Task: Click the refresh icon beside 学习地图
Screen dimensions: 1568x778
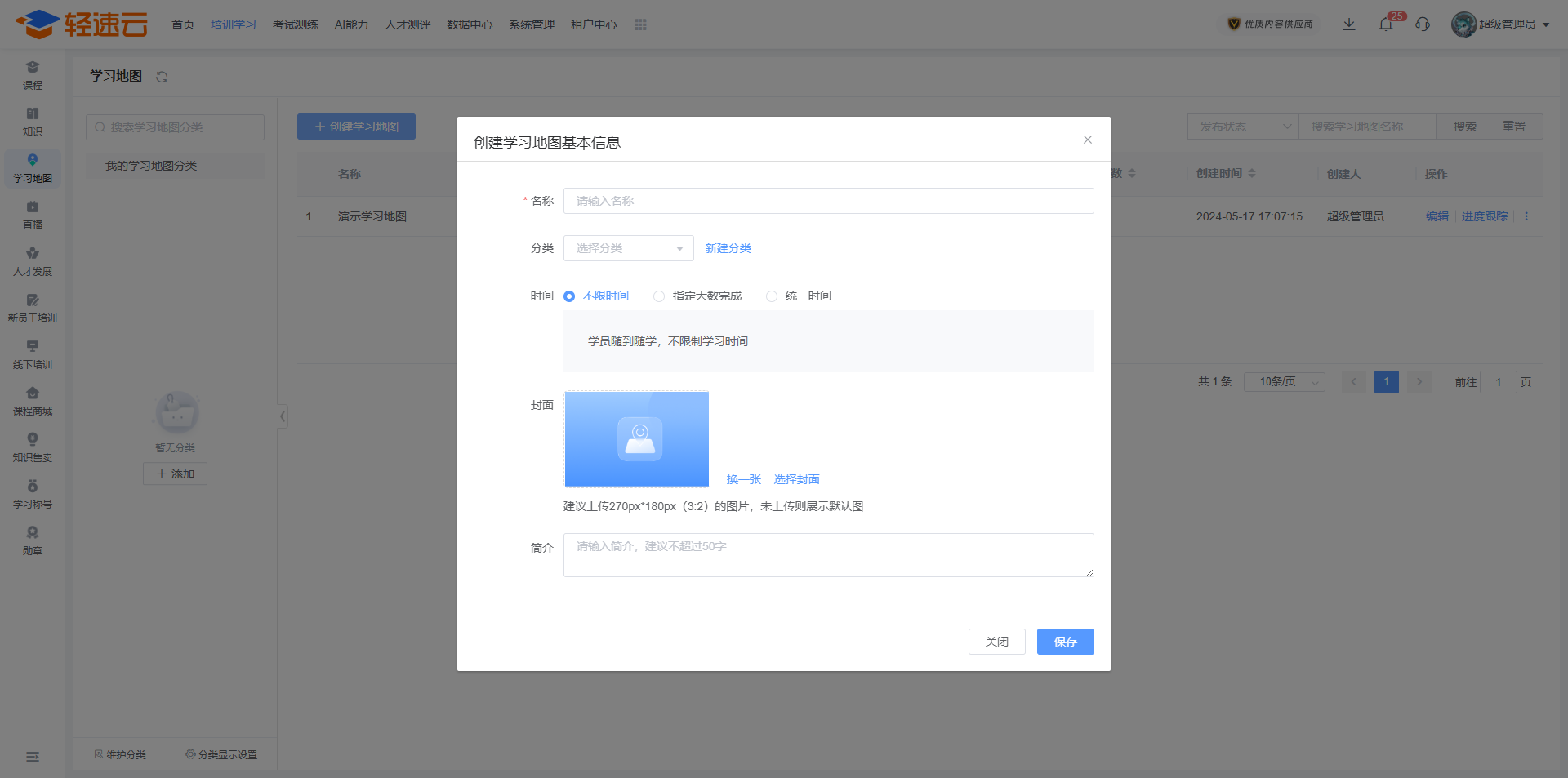Action: [162, 77]
